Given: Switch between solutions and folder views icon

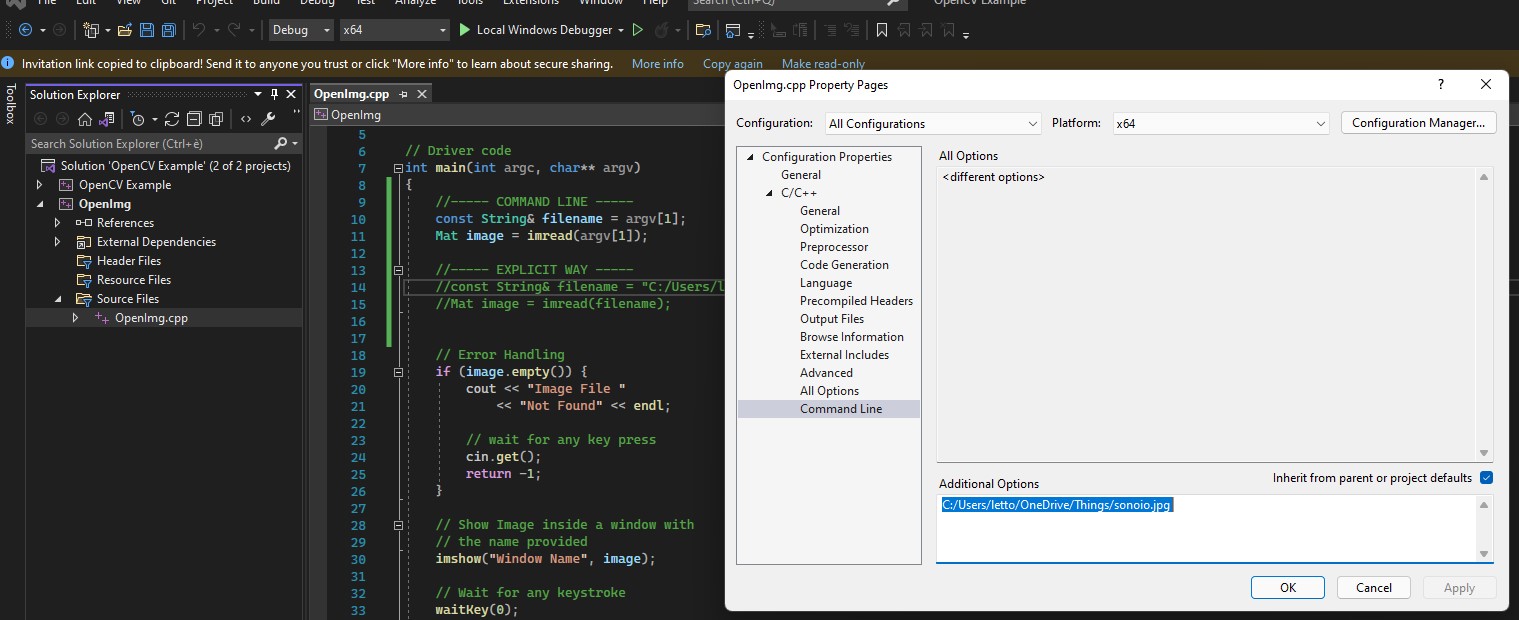Looking at the screenshot, I should point(106,119).
